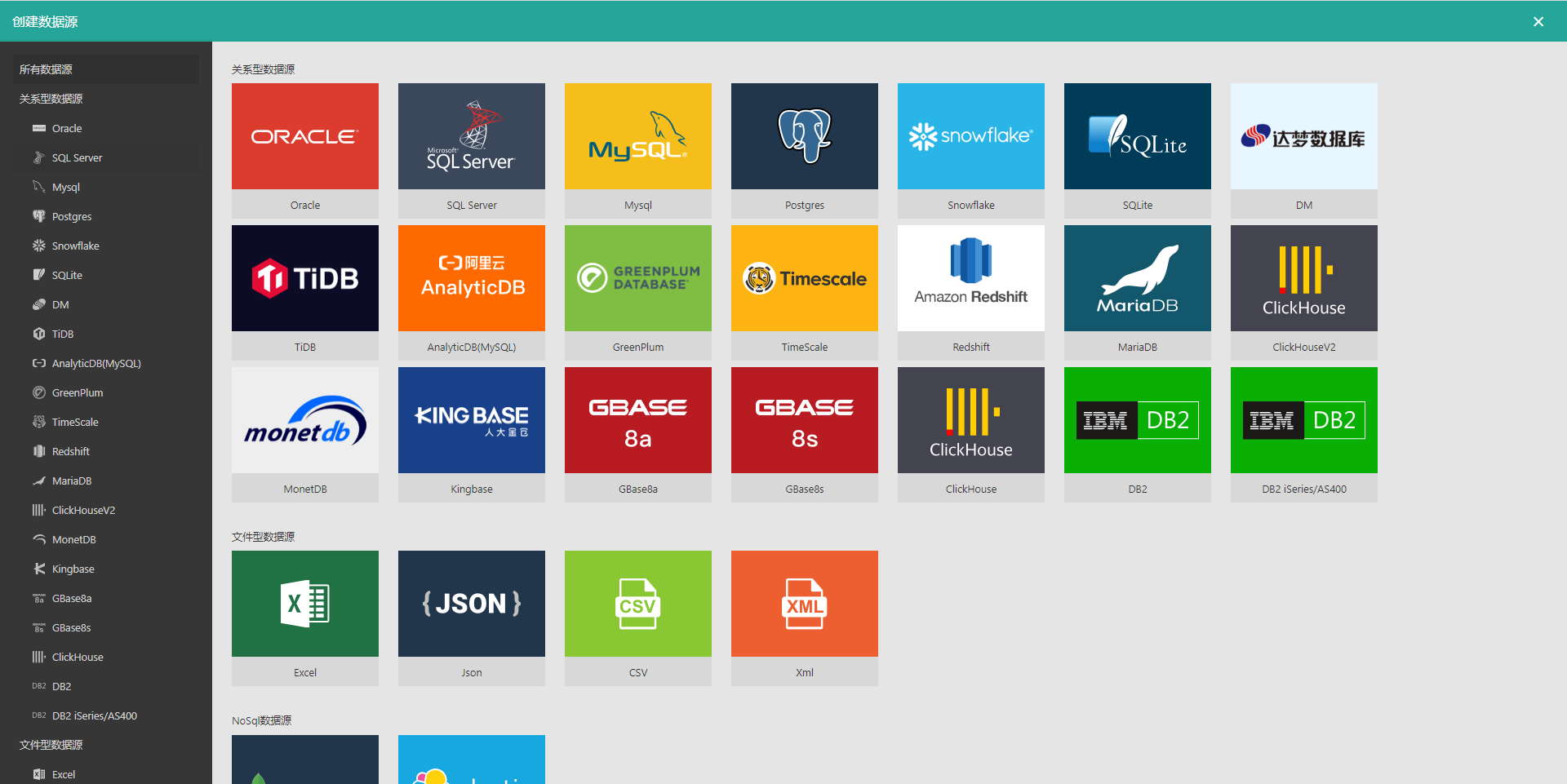Select the CSV file source tile
The width and height of the screenshot is (1567, 784).
(638, 618)
